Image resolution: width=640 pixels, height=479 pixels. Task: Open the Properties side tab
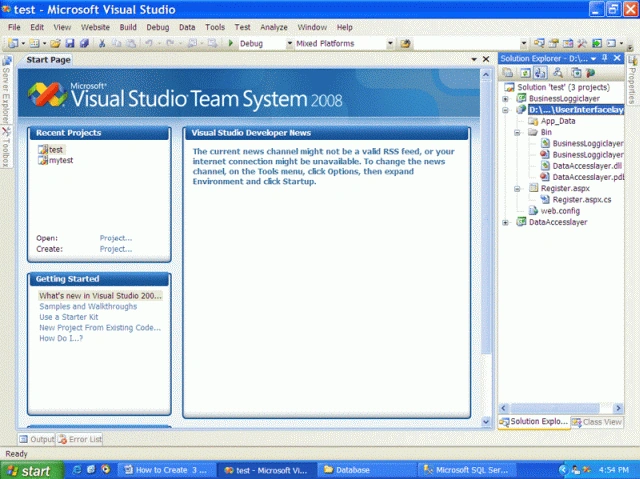(632, 80)
